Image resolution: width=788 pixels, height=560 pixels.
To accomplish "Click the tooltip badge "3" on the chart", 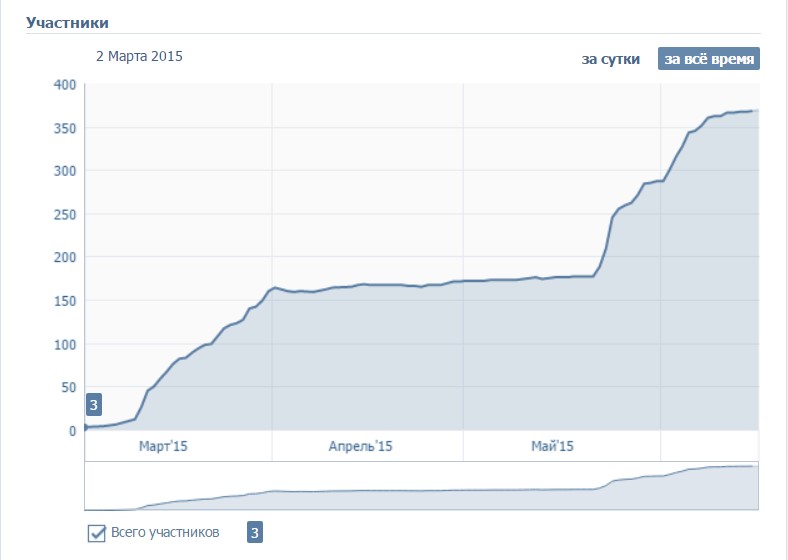I will (94, 405).
